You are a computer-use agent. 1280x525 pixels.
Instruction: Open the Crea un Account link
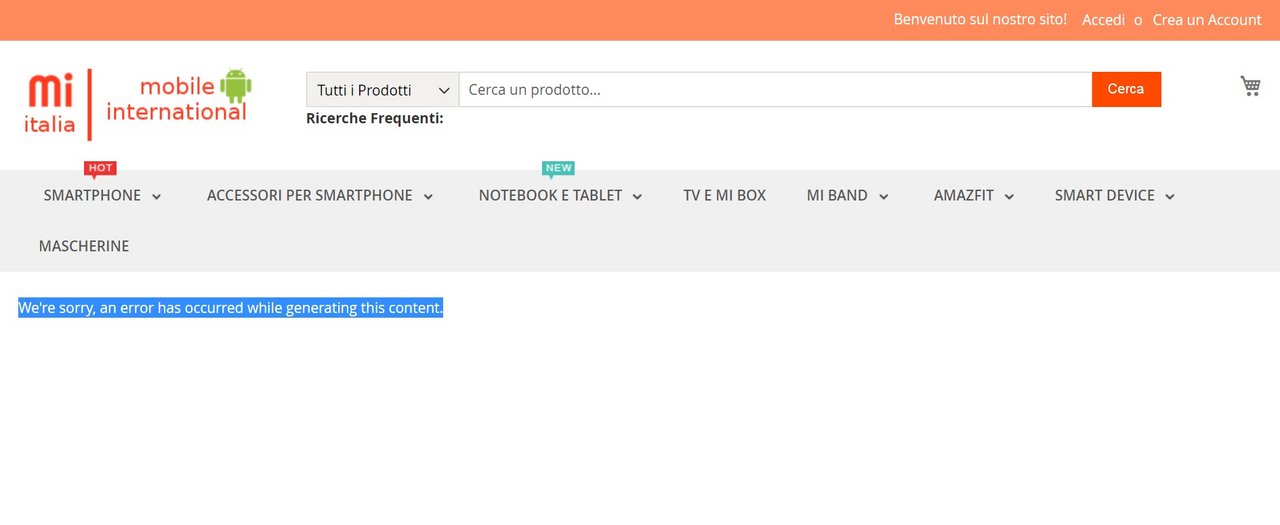pos(1207,20)
